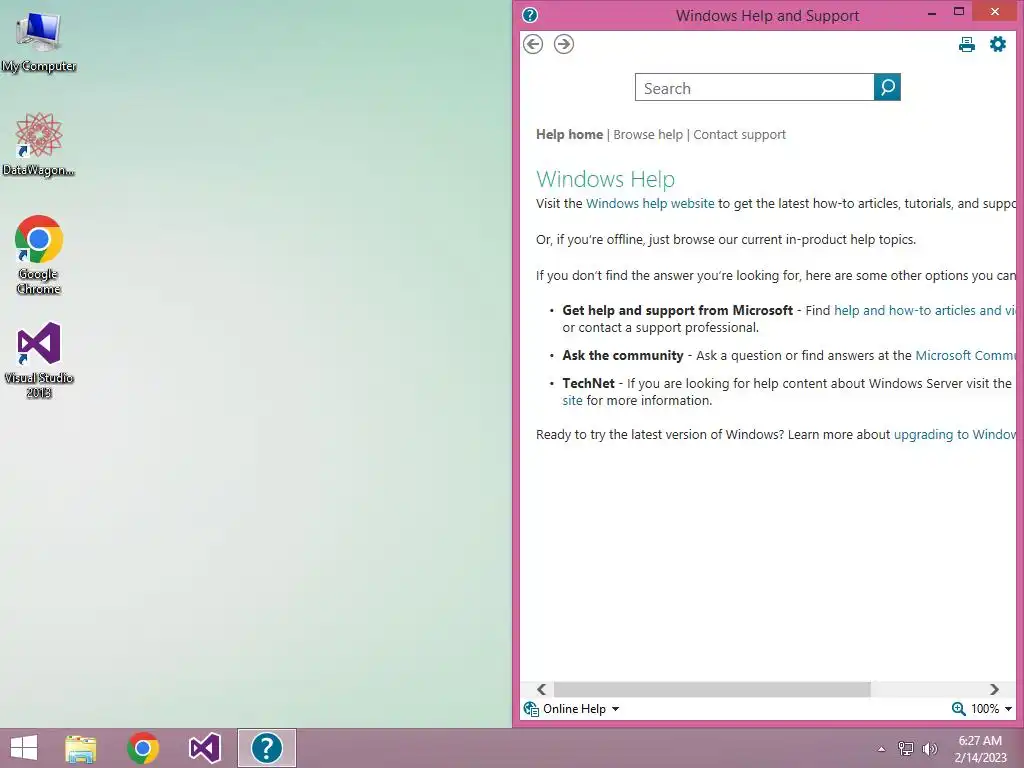Image resolution: width=1024 pixels, height=768 pixels.
Task: Open the TechNet 'site' link
Action: pyautogui.click(x=572, y=400)
